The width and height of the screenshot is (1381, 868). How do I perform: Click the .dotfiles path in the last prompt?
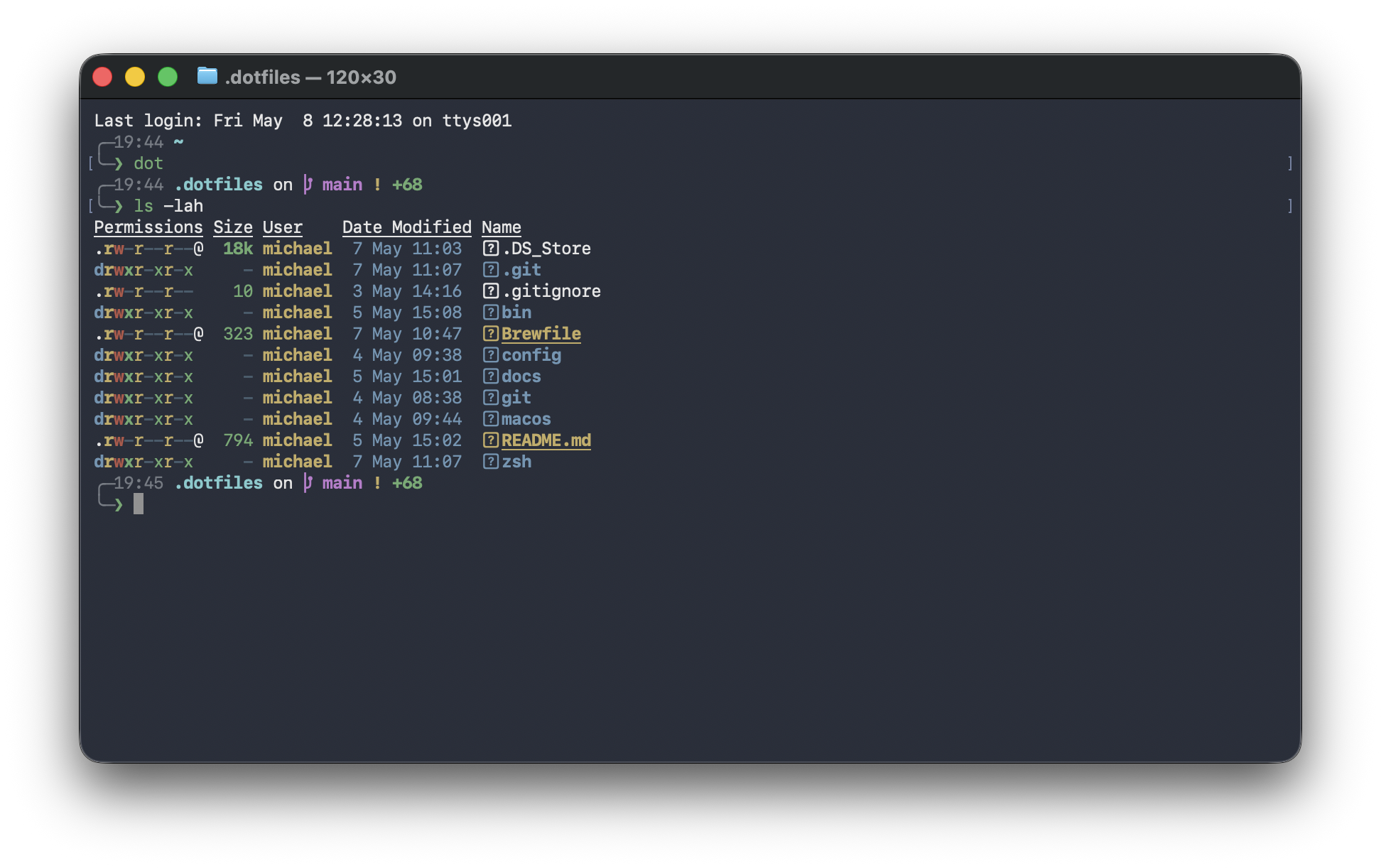[218, 483]
